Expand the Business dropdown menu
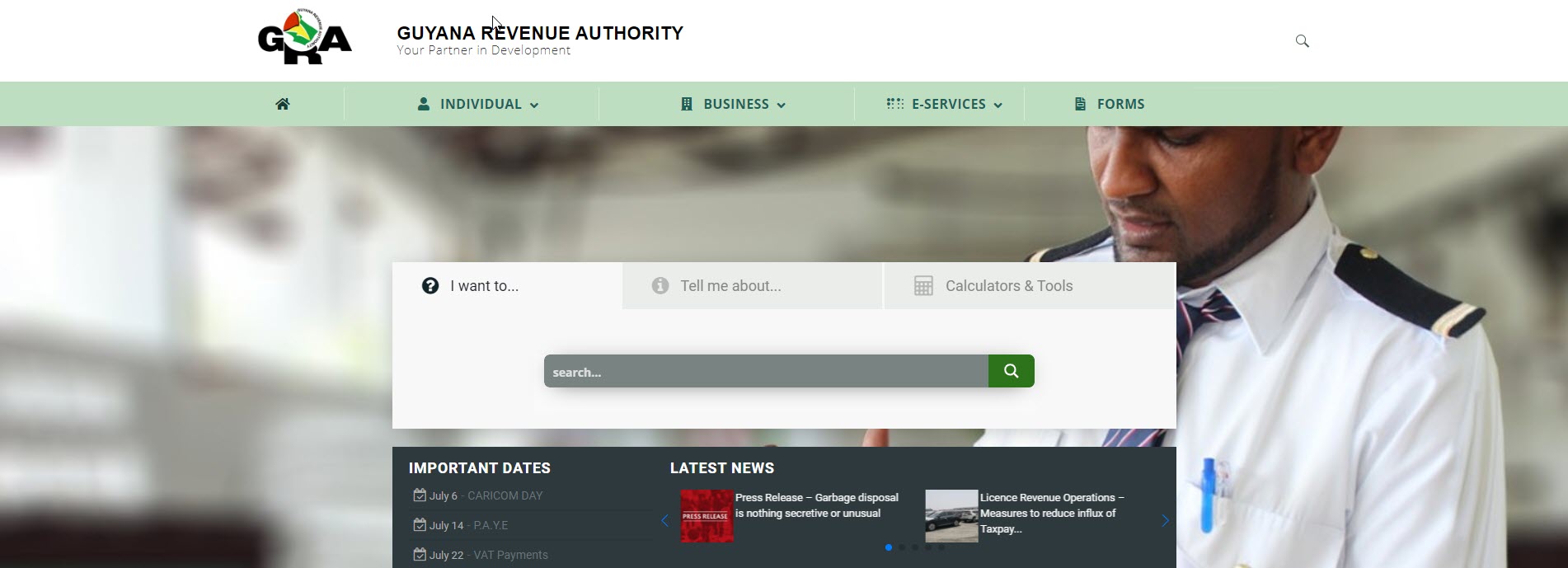Screen dimensions: 1568x568 tap(734, 104)
